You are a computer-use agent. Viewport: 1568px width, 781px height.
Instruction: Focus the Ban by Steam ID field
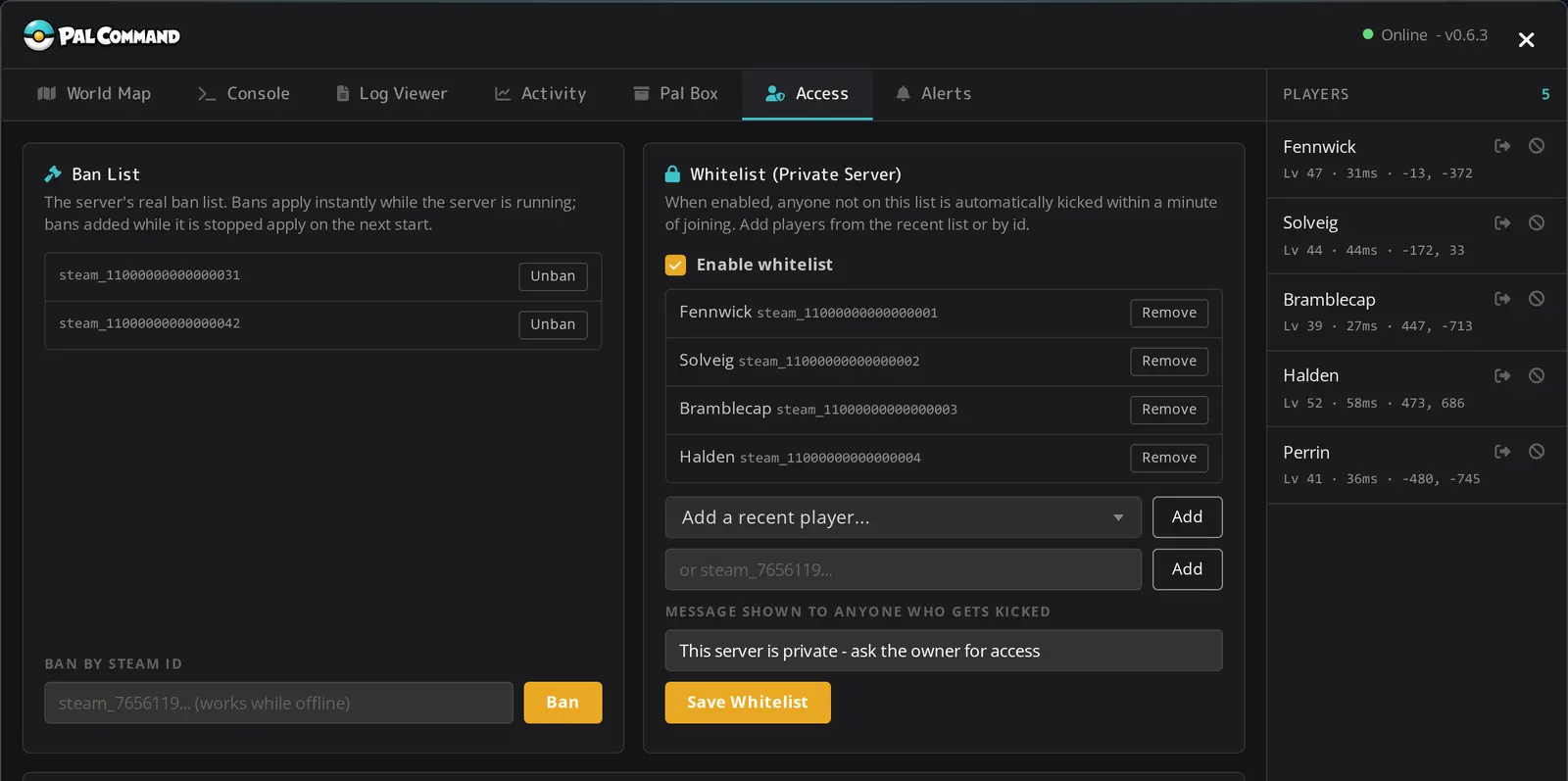[278, 703]
